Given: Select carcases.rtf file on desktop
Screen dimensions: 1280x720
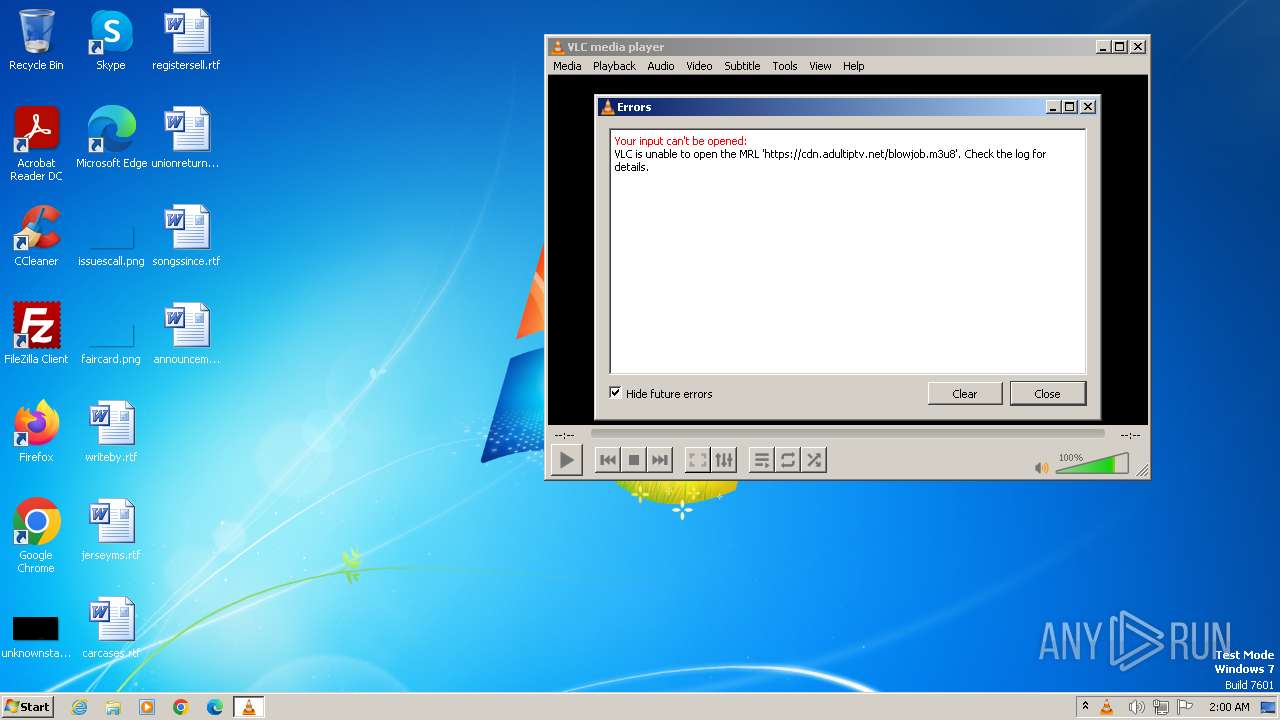Looking at the screenshot, I should (111, 628).
